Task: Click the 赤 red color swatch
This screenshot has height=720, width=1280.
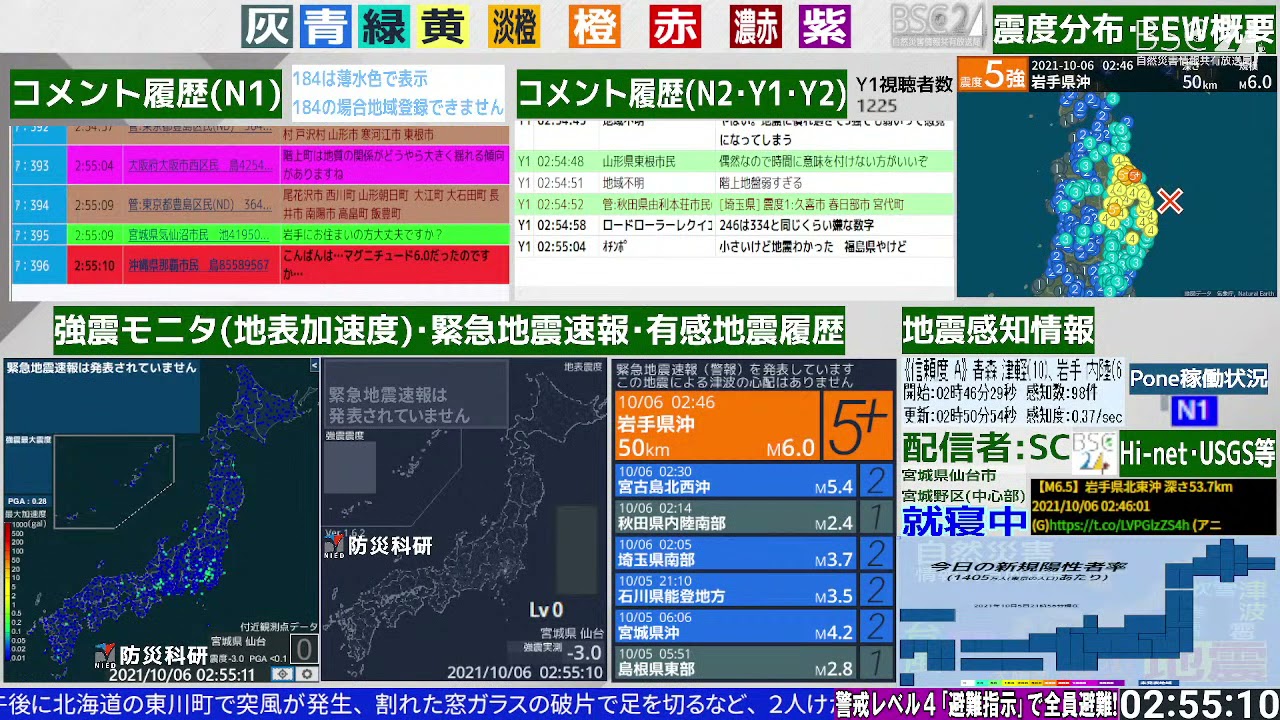Action: tap(675, 27)
